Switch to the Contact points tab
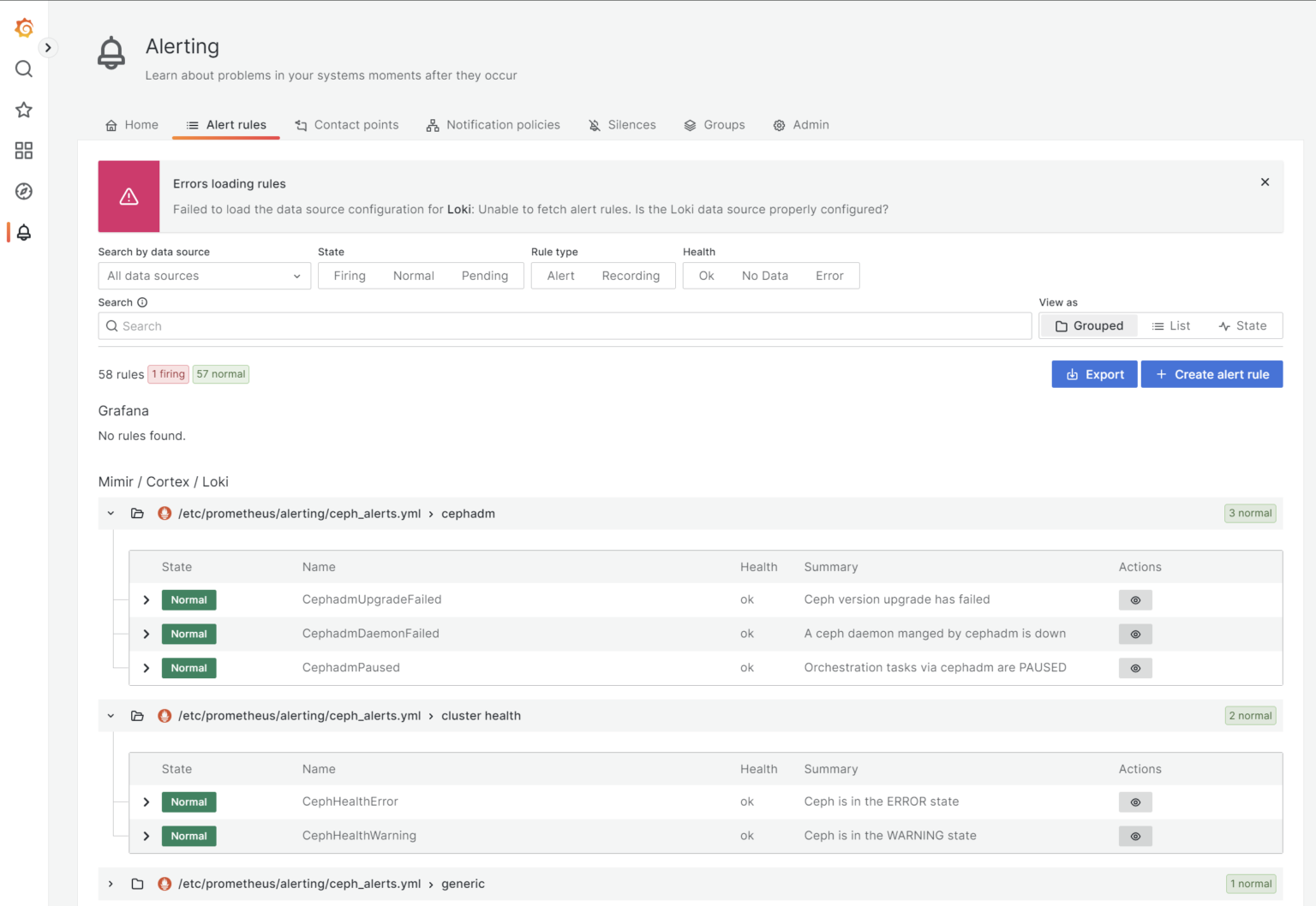 [347, 125]
